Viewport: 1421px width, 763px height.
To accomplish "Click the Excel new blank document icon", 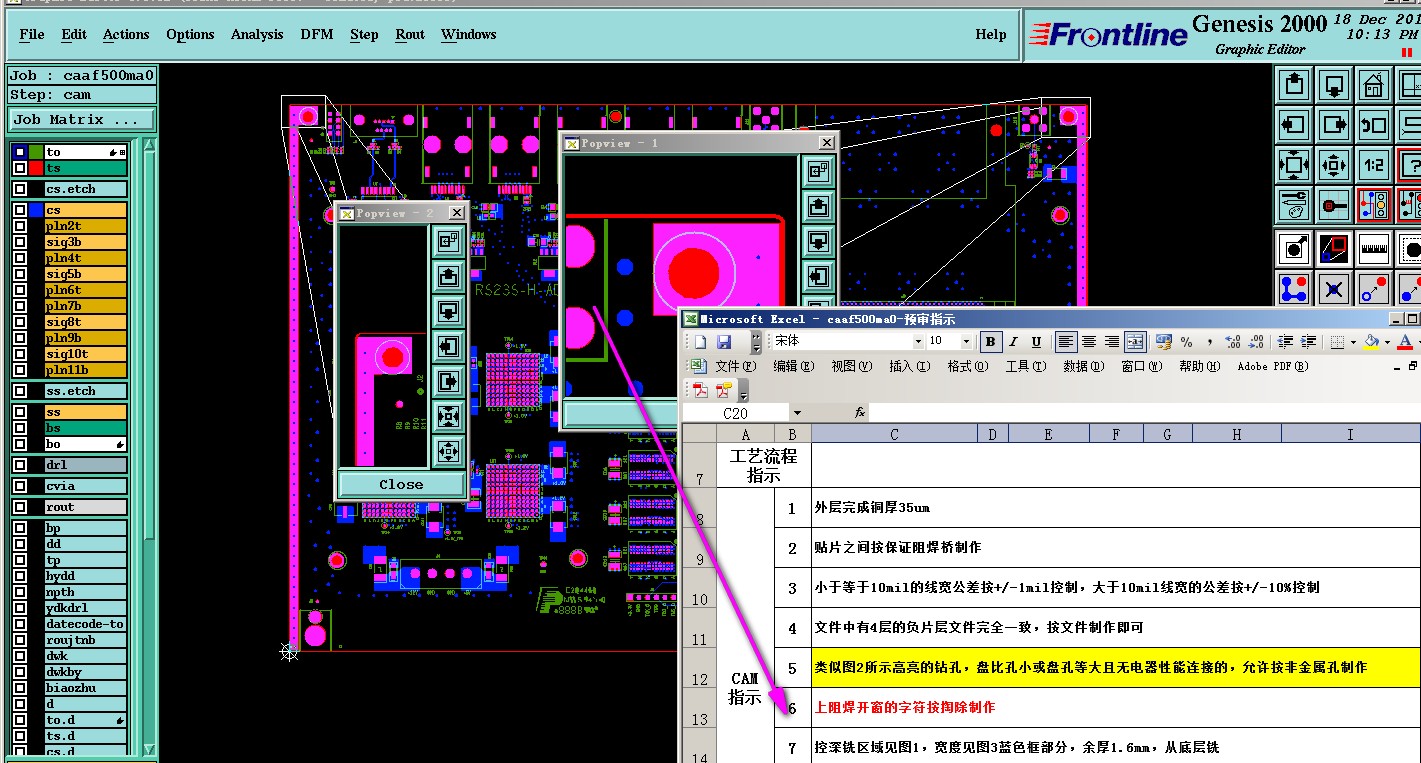I will pos(701,342).
